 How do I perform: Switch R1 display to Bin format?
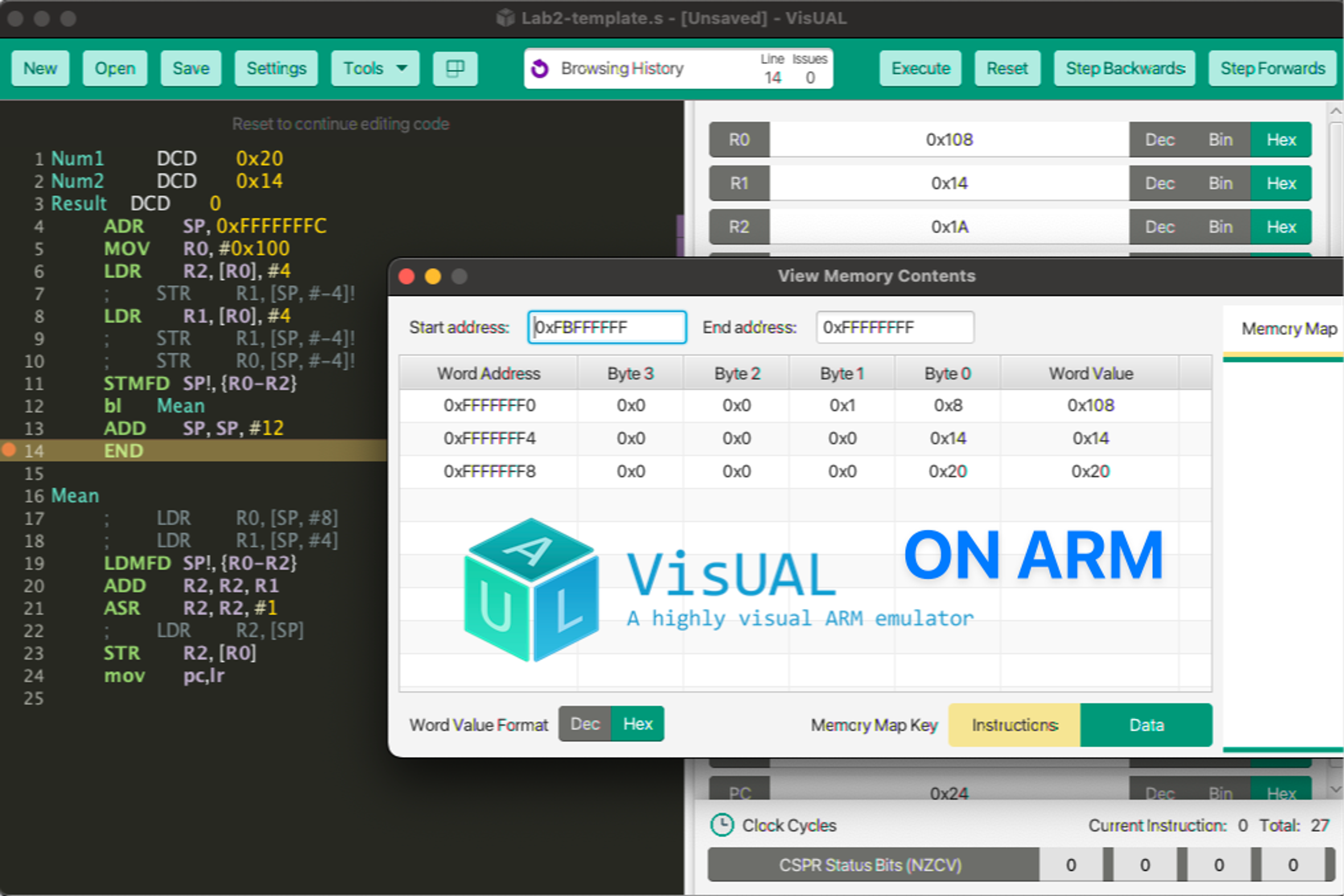[x=1220, y=183]
